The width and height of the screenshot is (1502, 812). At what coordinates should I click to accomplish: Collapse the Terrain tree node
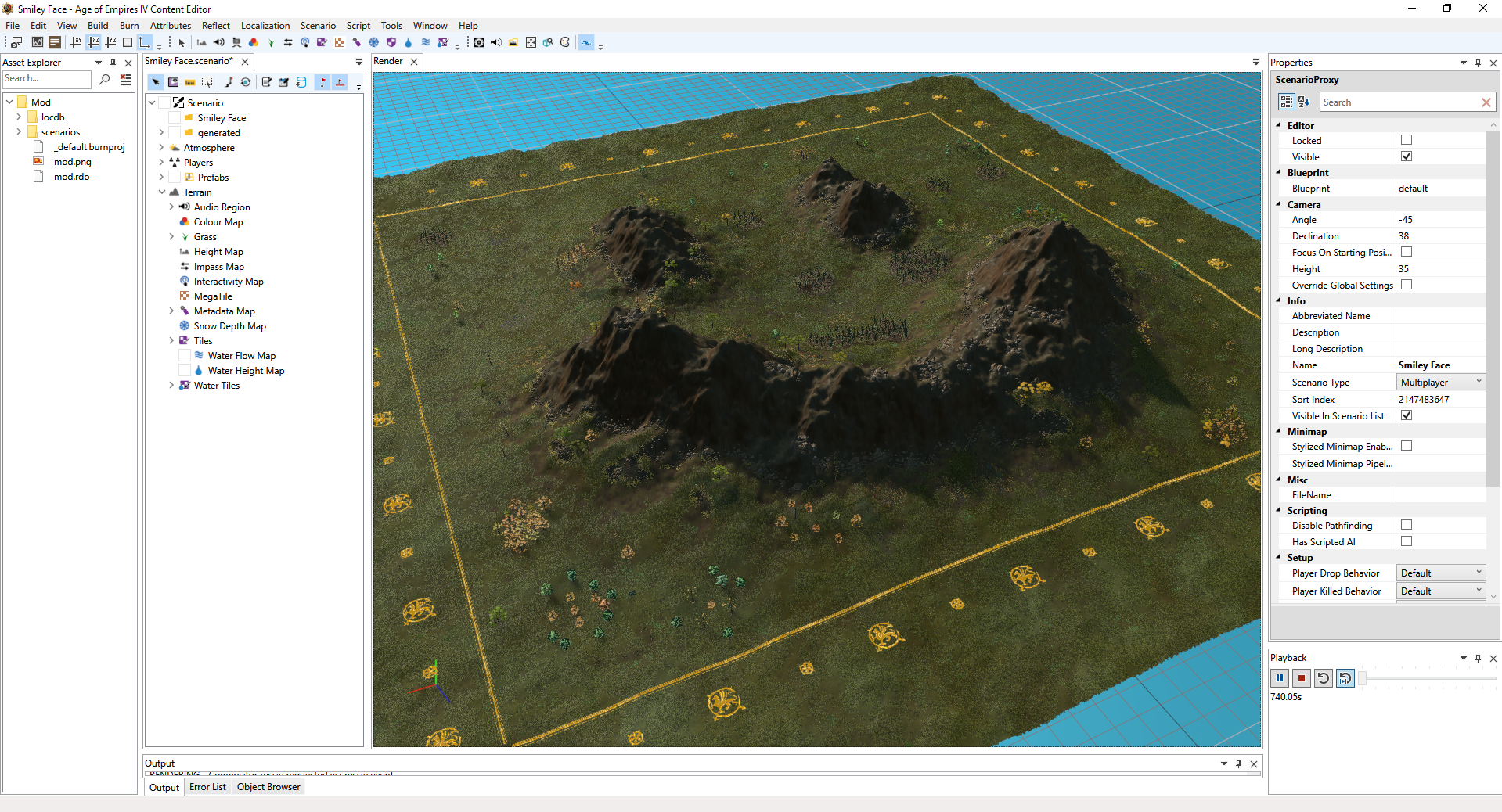161,192
